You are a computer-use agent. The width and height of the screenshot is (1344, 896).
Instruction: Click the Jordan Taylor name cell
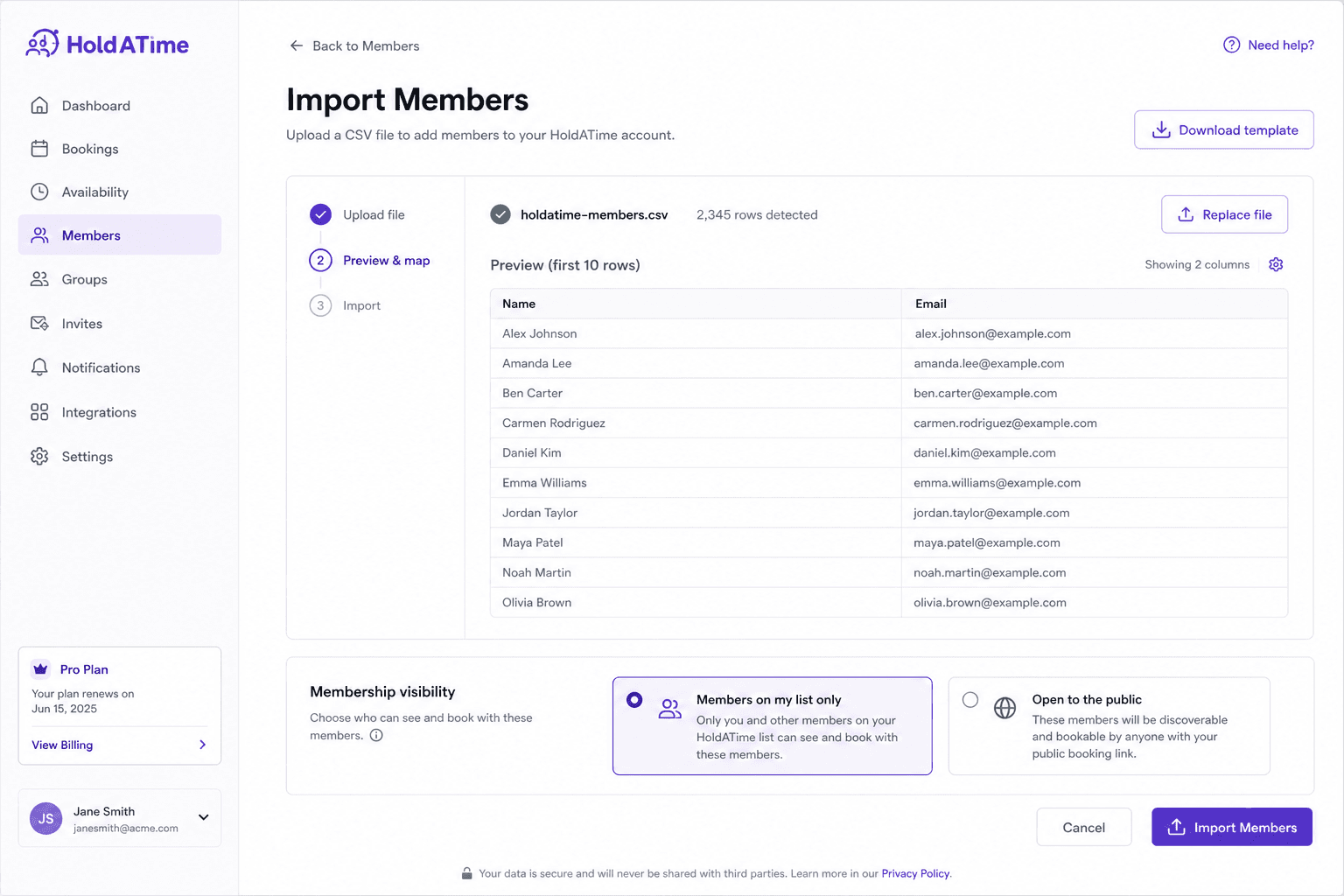click(x=696, y=513)
